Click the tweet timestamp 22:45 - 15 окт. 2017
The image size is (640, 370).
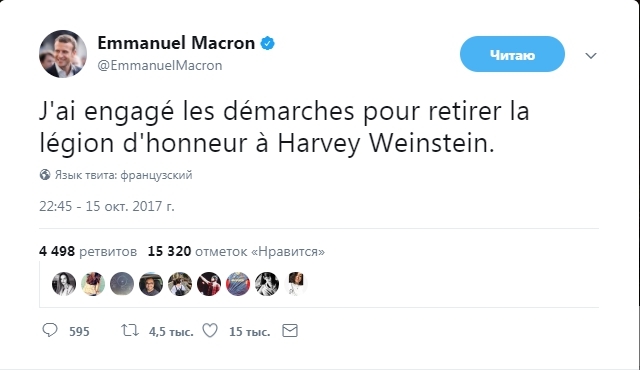[107, 206]
